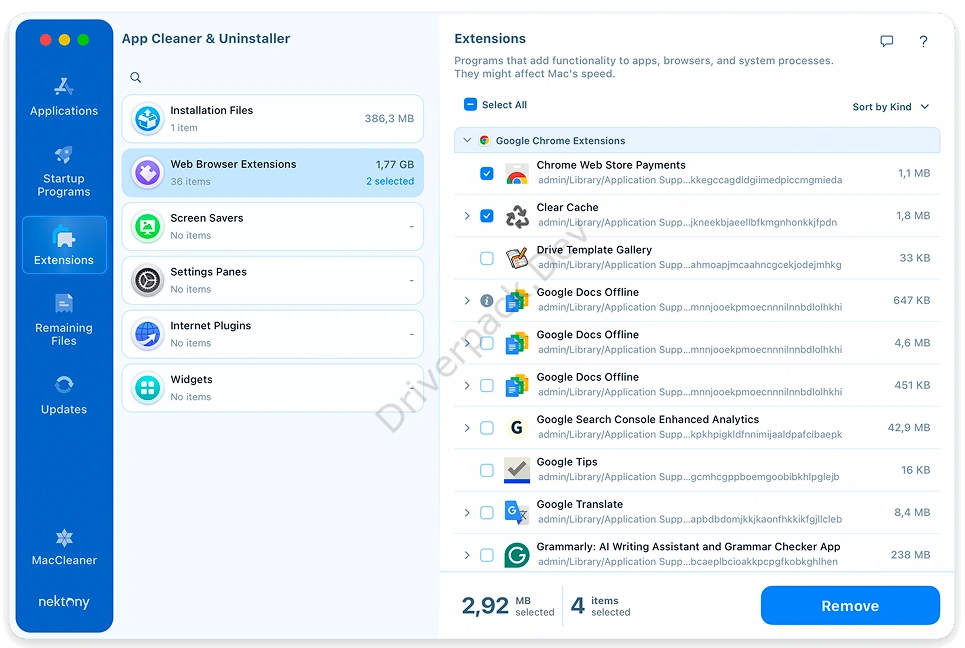This screenshot has width=965, height=648.
Task: Click the '2 selected' label
Action: tap(390, 182)
